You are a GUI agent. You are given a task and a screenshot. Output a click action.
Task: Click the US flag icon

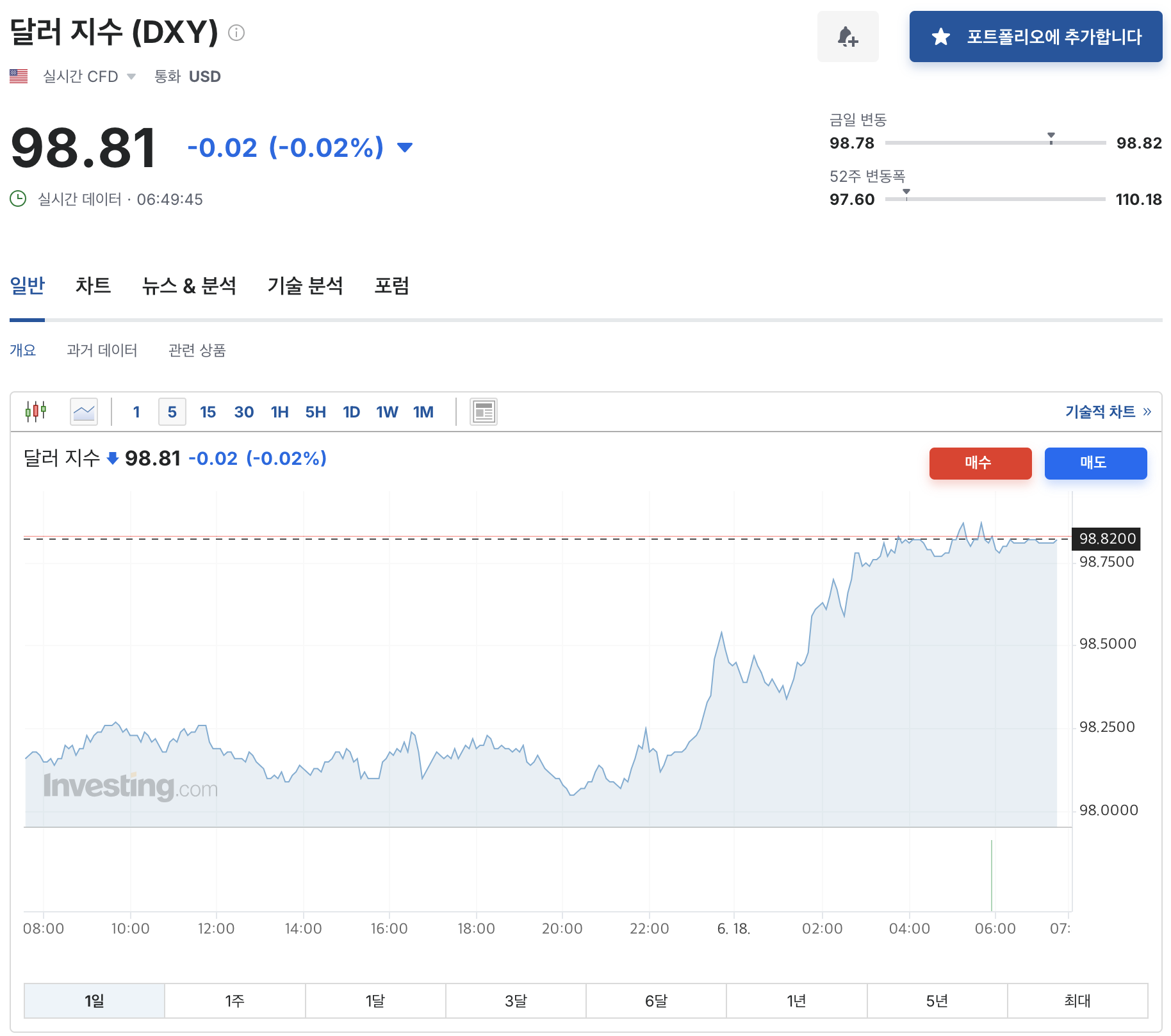tap(19, 76)
